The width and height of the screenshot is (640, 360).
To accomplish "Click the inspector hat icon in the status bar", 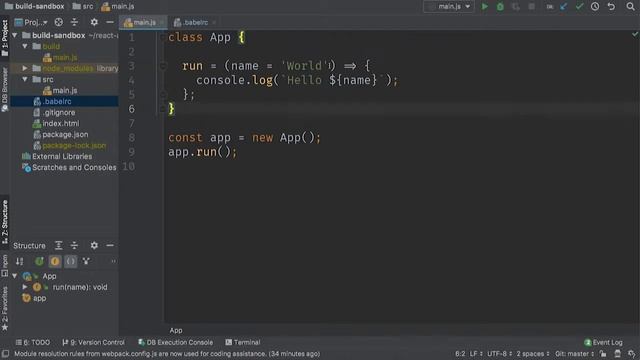I will click(x=618, y=354).
